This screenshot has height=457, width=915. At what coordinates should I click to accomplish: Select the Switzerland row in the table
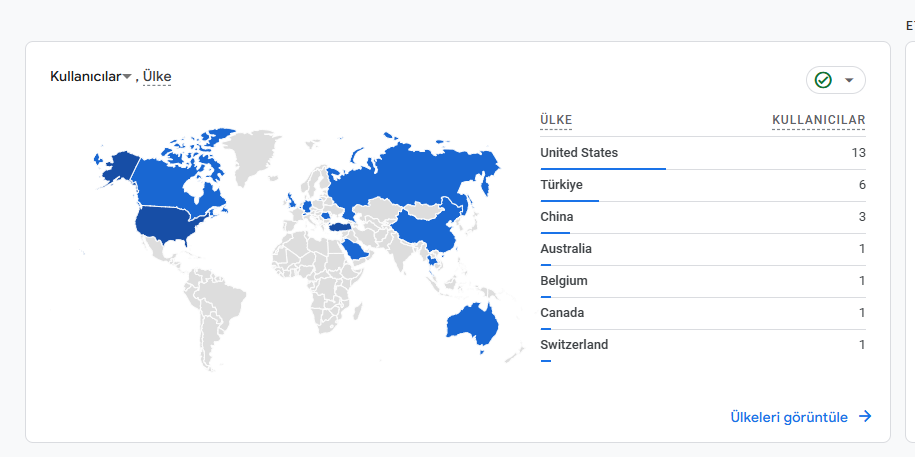coord(703,346)
